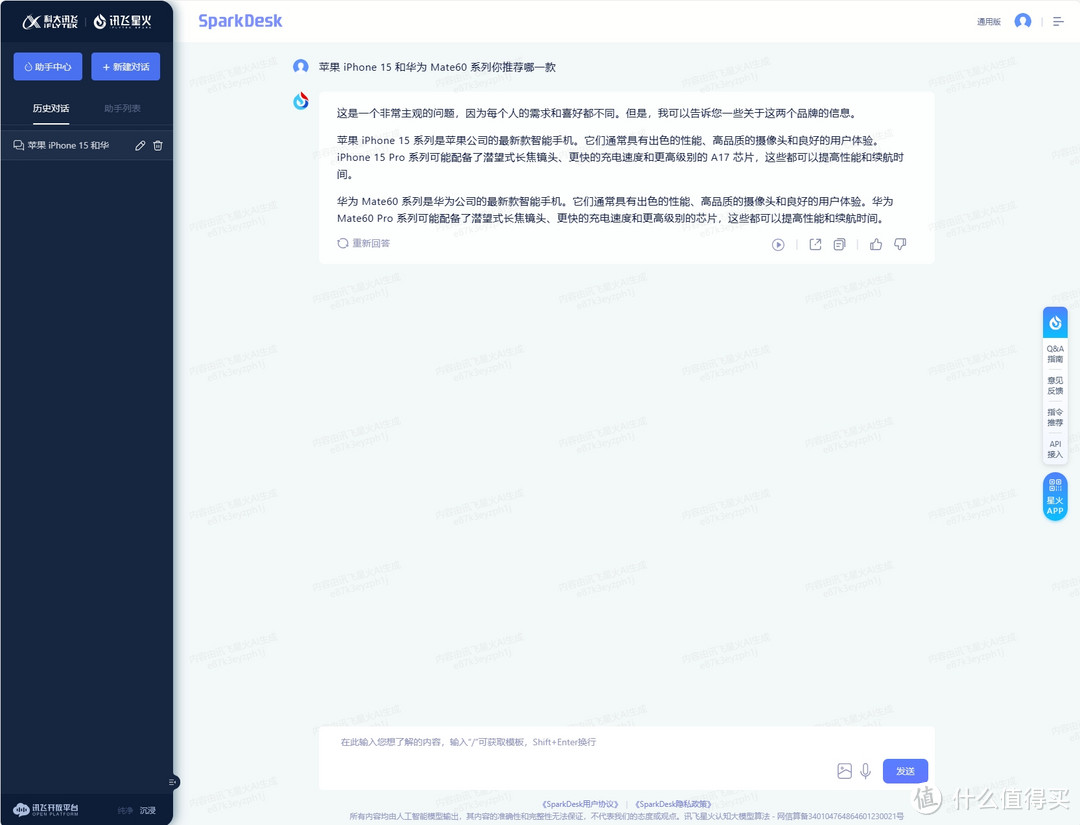Viewport: 1080px width, 825px height.
Task: Open the SparkDesk用户协议 link
Action: pyautogui.click(x=580, y=804)
